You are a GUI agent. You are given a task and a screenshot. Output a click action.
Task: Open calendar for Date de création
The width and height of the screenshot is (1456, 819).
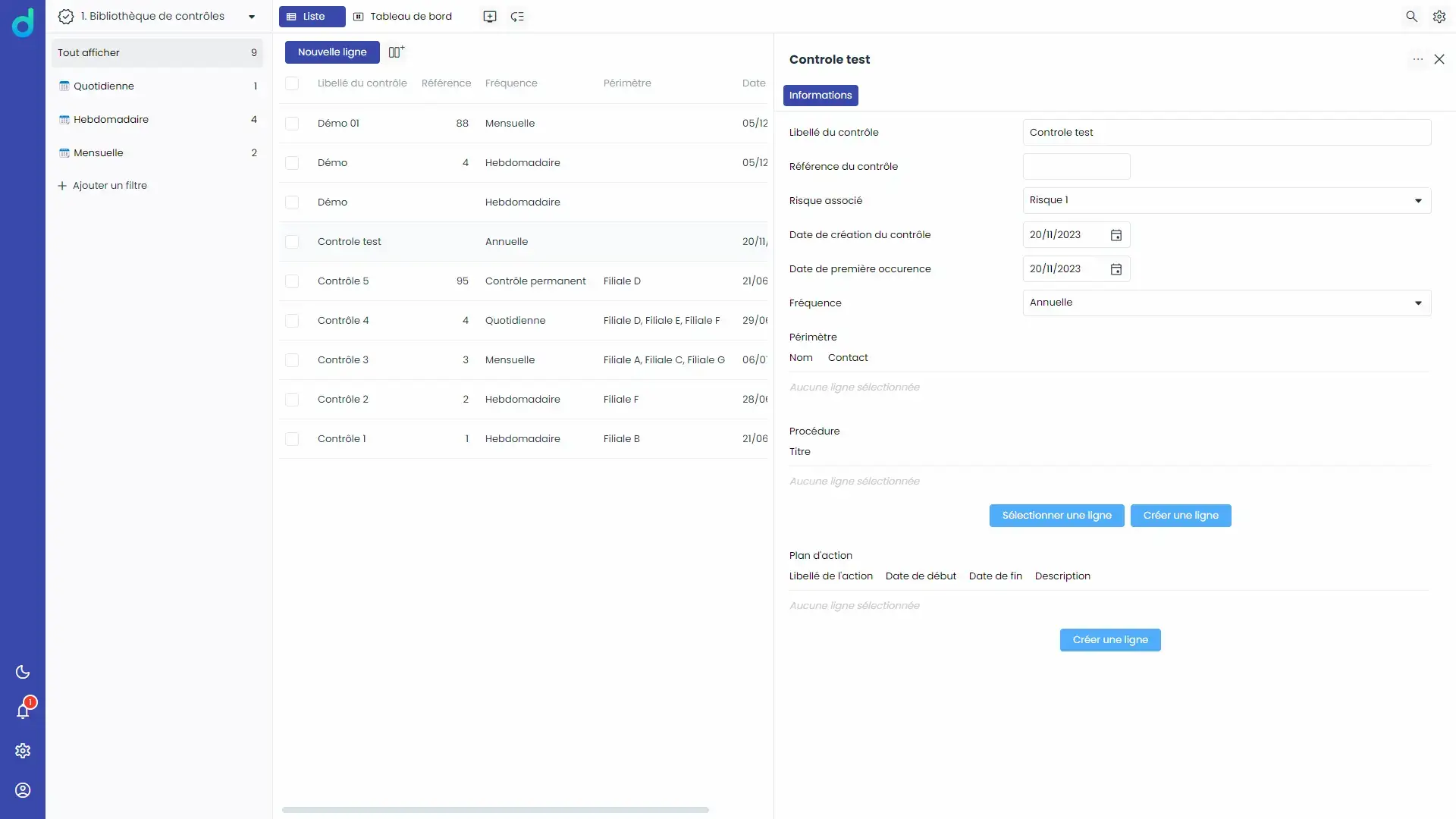(1116, 235)
